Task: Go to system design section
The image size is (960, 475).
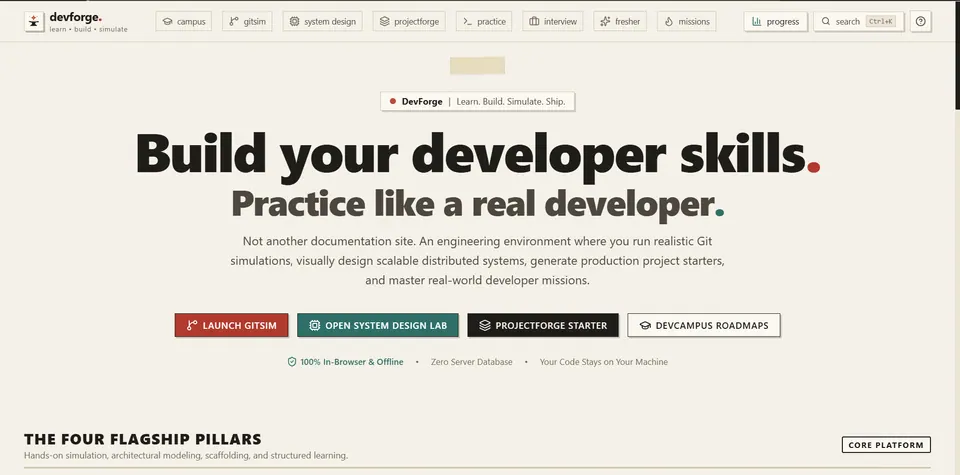Action: pos(323,21)
